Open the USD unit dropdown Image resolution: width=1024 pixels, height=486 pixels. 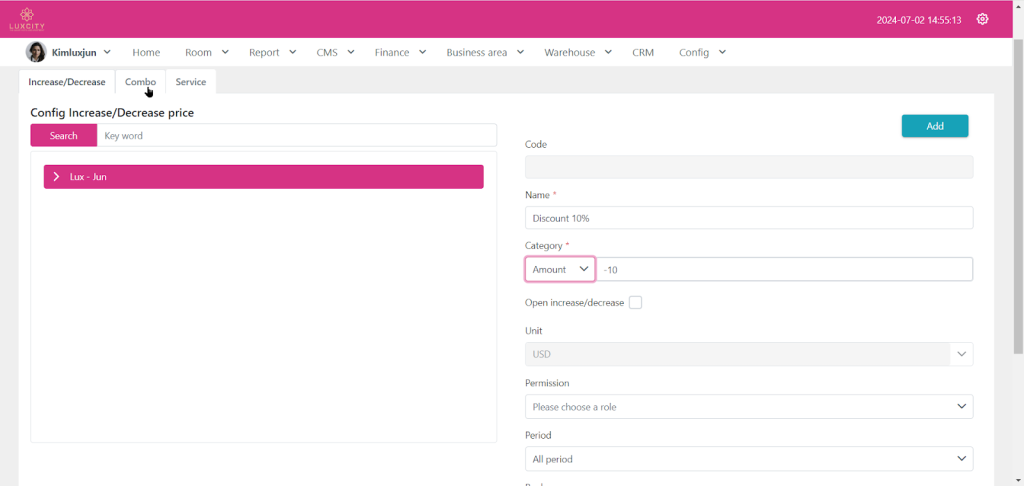(x=748, y=354)
